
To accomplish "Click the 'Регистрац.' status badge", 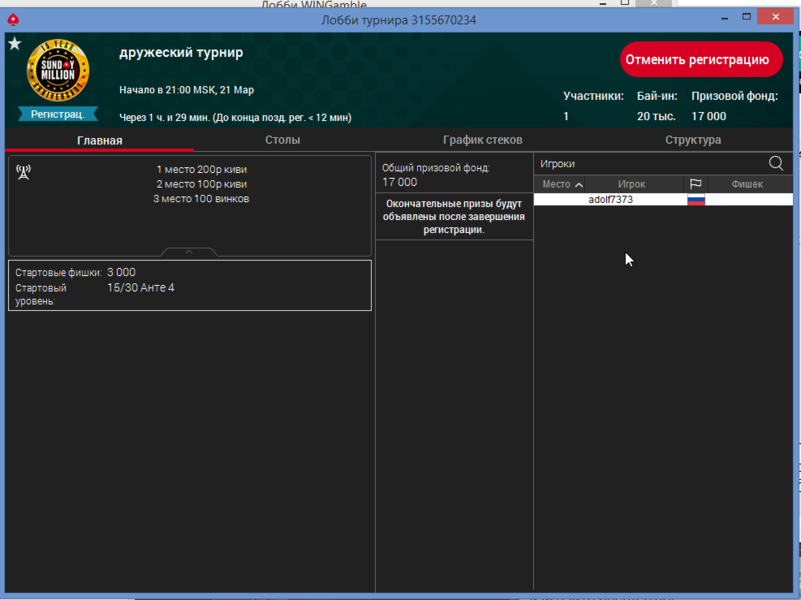I will 58,114.
